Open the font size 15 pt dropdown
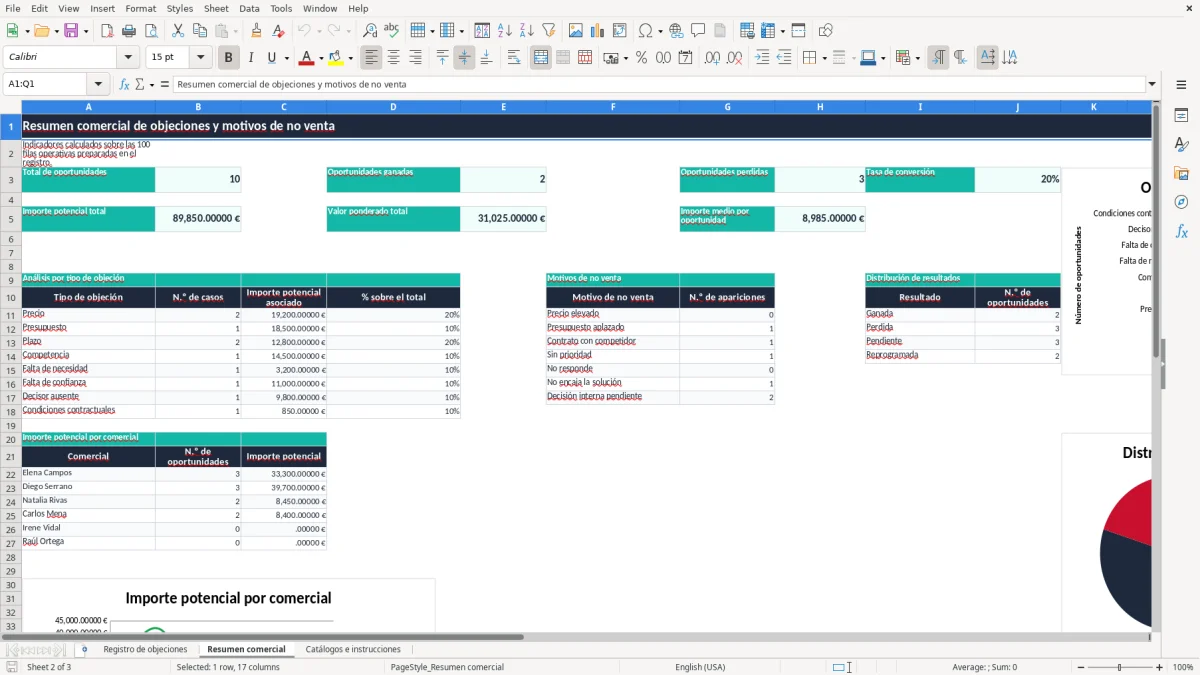The image size is (1200, 675). tap(200, 58)
